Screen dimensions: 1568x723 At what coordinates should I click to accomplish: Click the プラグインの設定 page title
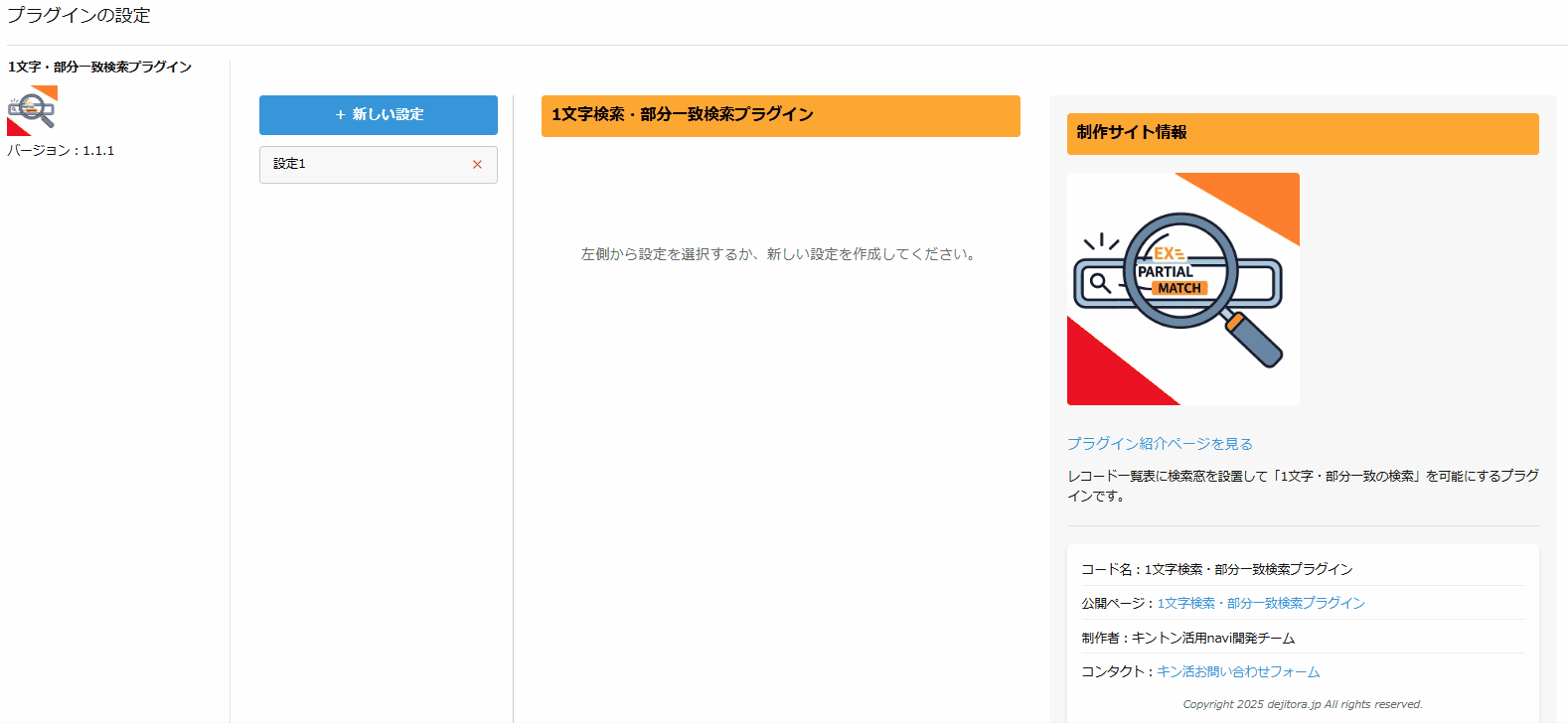pos(79,16)
